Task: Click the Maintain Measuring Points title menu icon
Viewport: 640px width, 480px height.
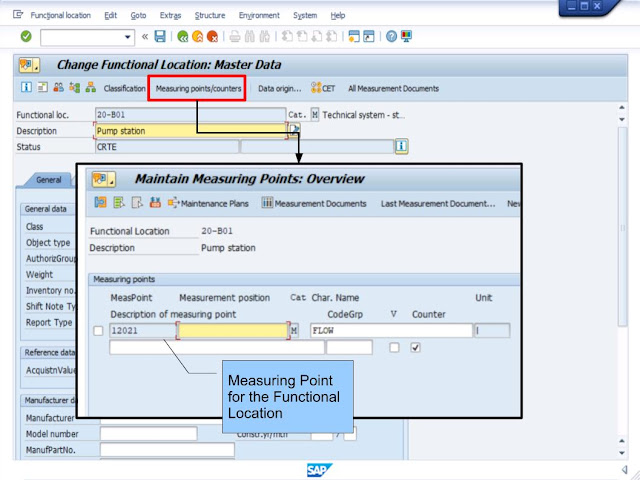Action: [x=104, y=179]
